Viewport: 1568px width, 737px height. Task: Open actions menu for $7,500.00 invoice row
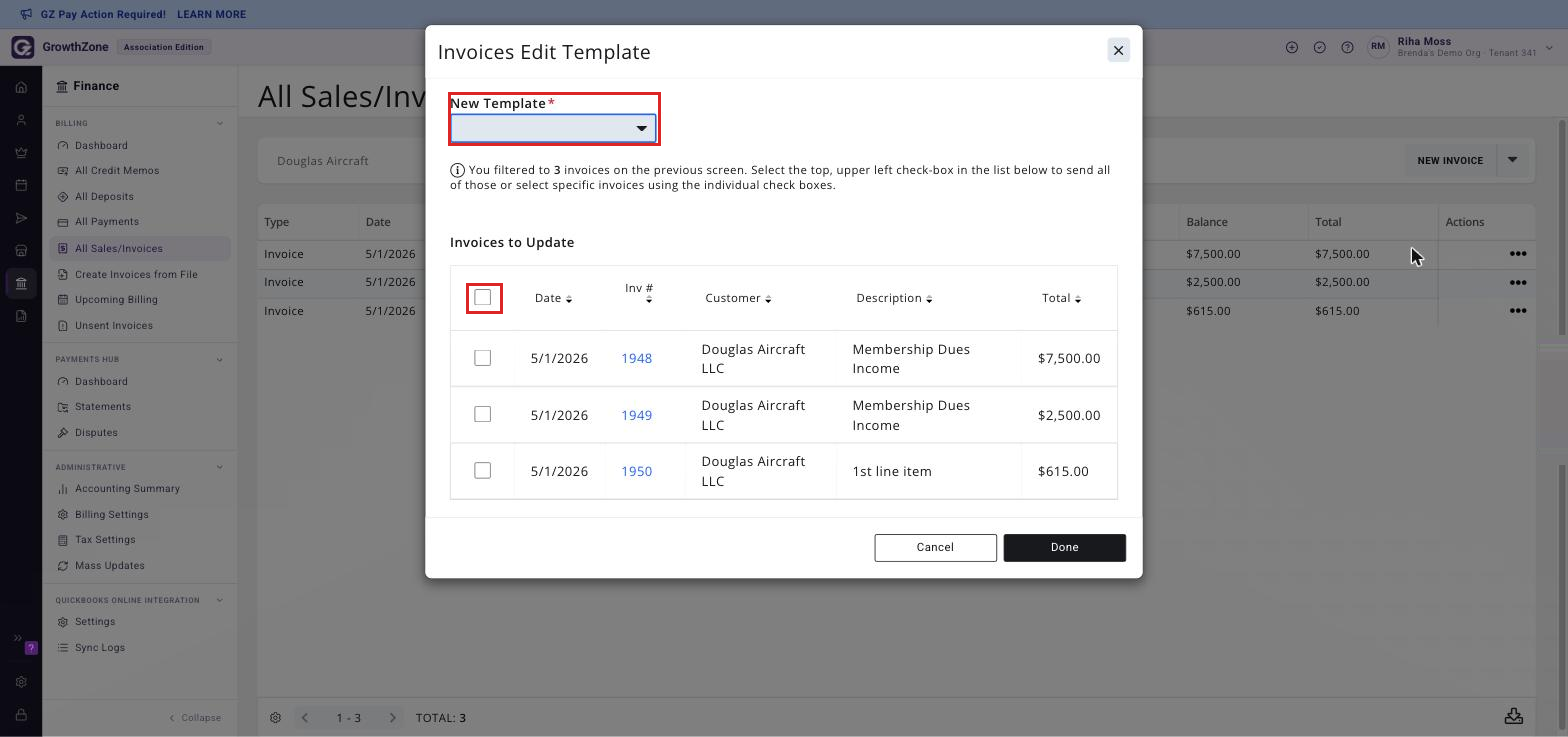1517,254
